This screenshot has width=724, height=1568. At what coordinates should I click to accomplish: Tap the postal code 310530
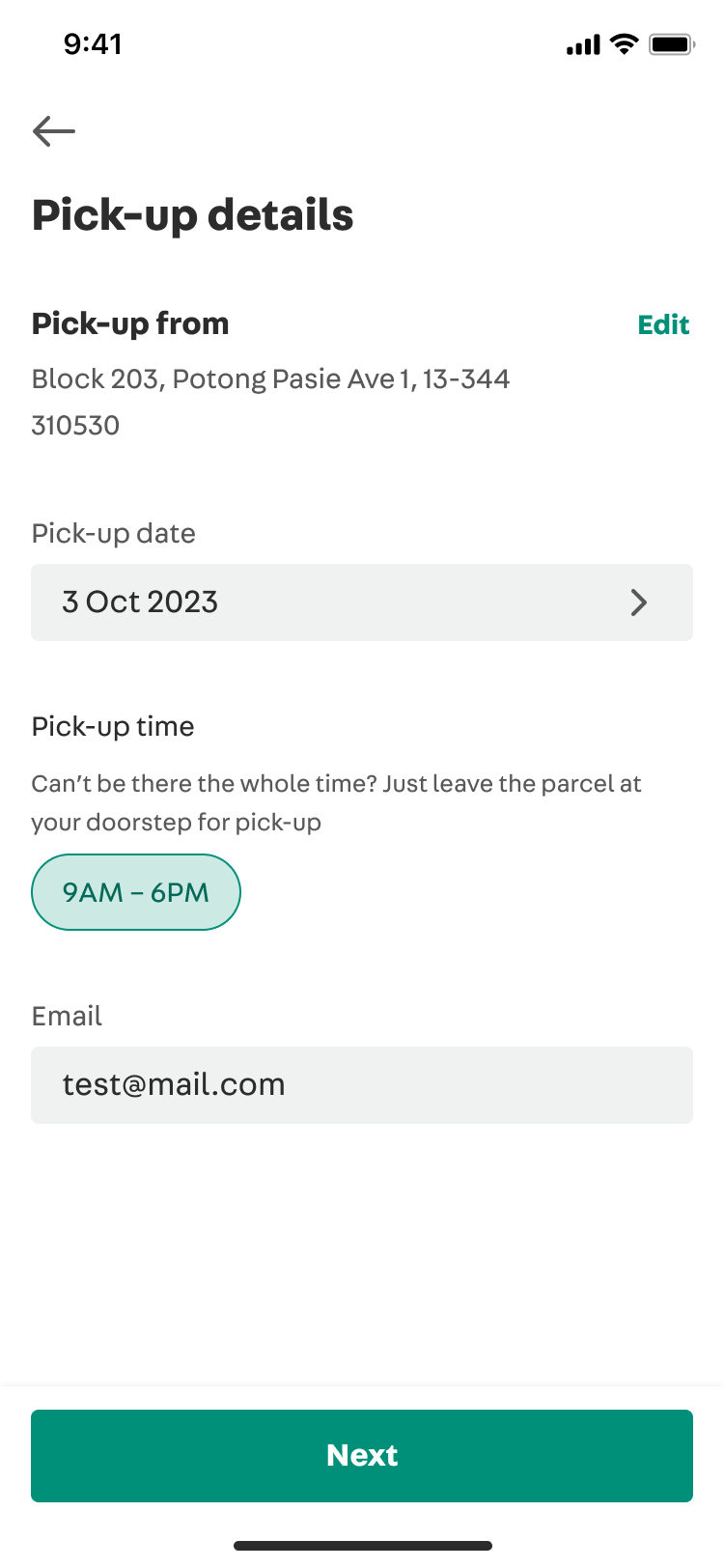click(x=75, y=425)
